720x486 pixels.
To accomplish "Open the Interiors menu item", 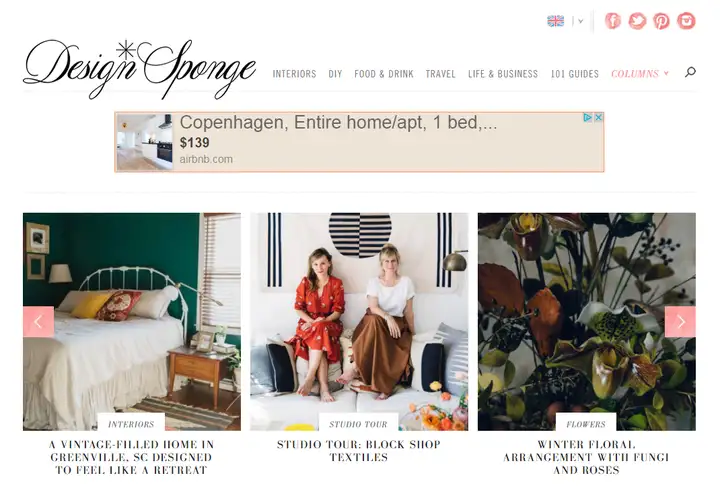I will tap(294, 73).
